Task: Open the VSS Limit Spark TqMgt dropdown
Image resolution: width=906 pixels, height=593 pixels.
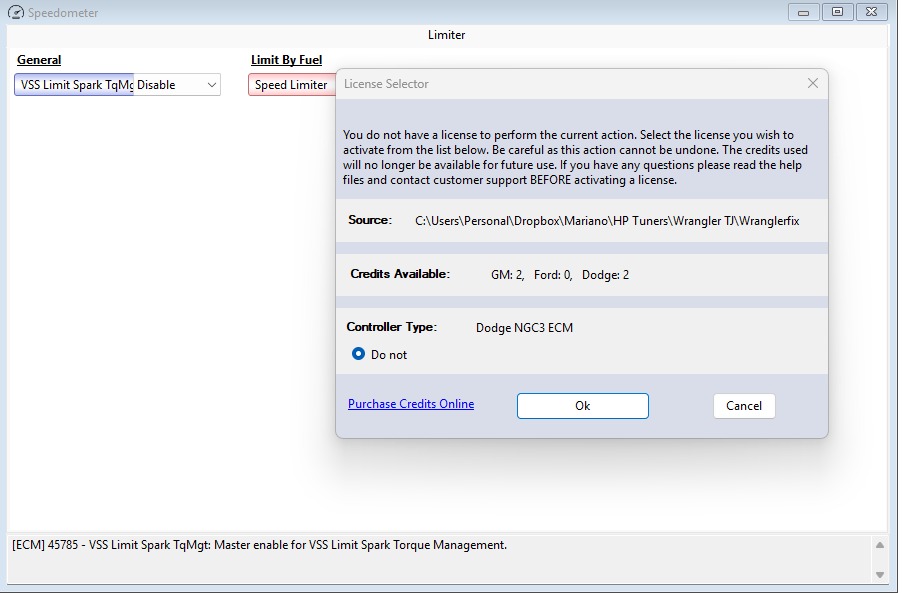Action: coord(211,85)
